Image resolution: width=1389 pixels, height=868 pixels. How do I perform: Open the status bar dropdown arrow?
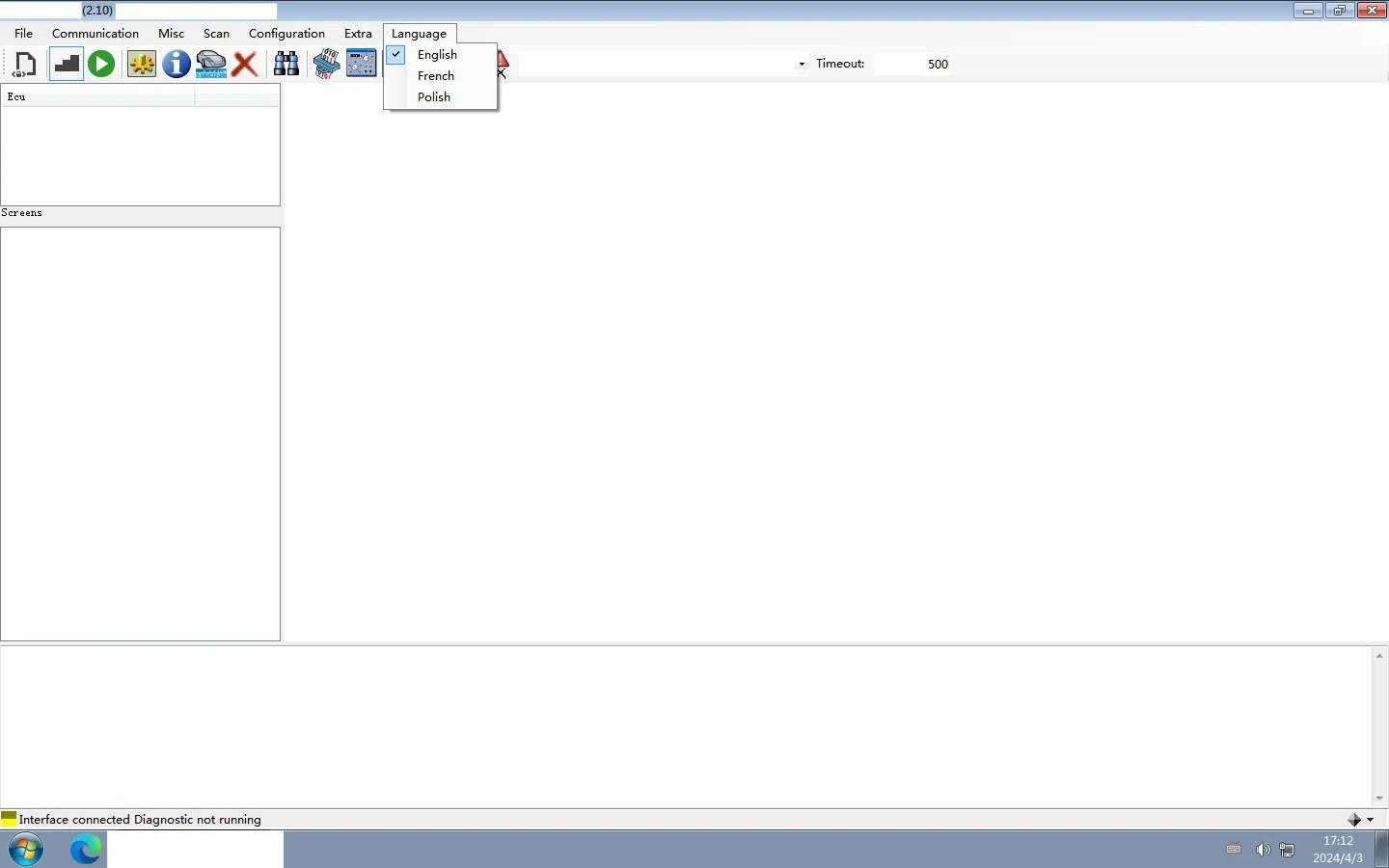[x=1371, y=820]
